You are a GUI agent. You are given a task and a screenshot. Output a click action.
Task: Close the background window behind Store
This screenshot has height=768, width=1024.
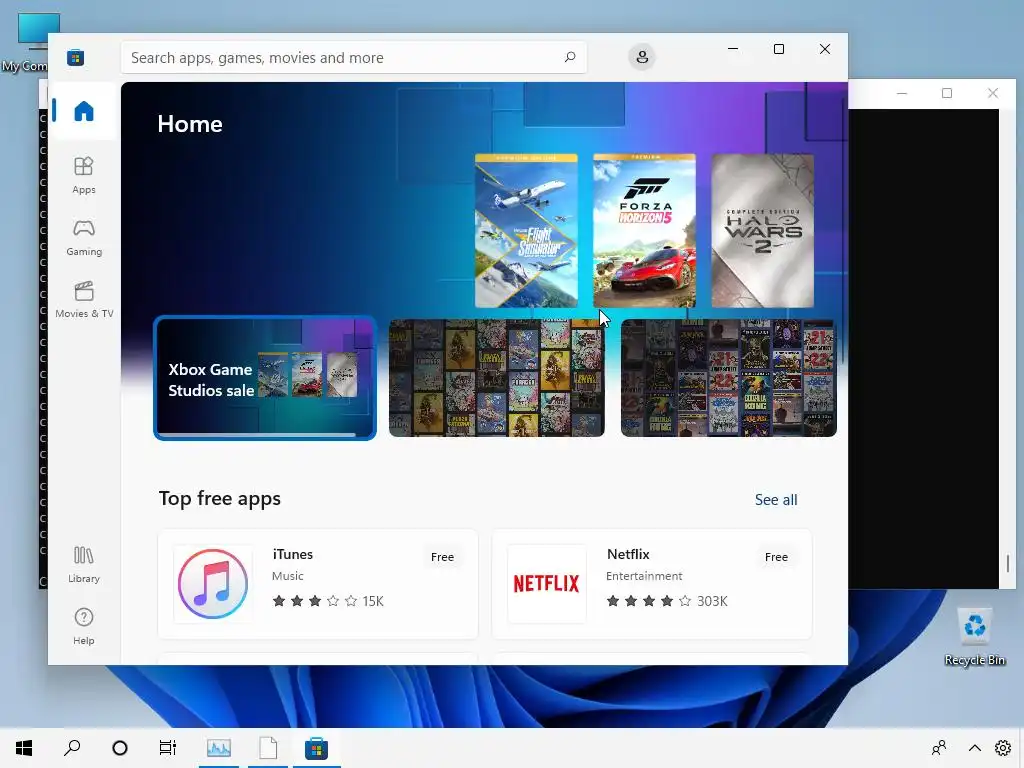point(993,93)
